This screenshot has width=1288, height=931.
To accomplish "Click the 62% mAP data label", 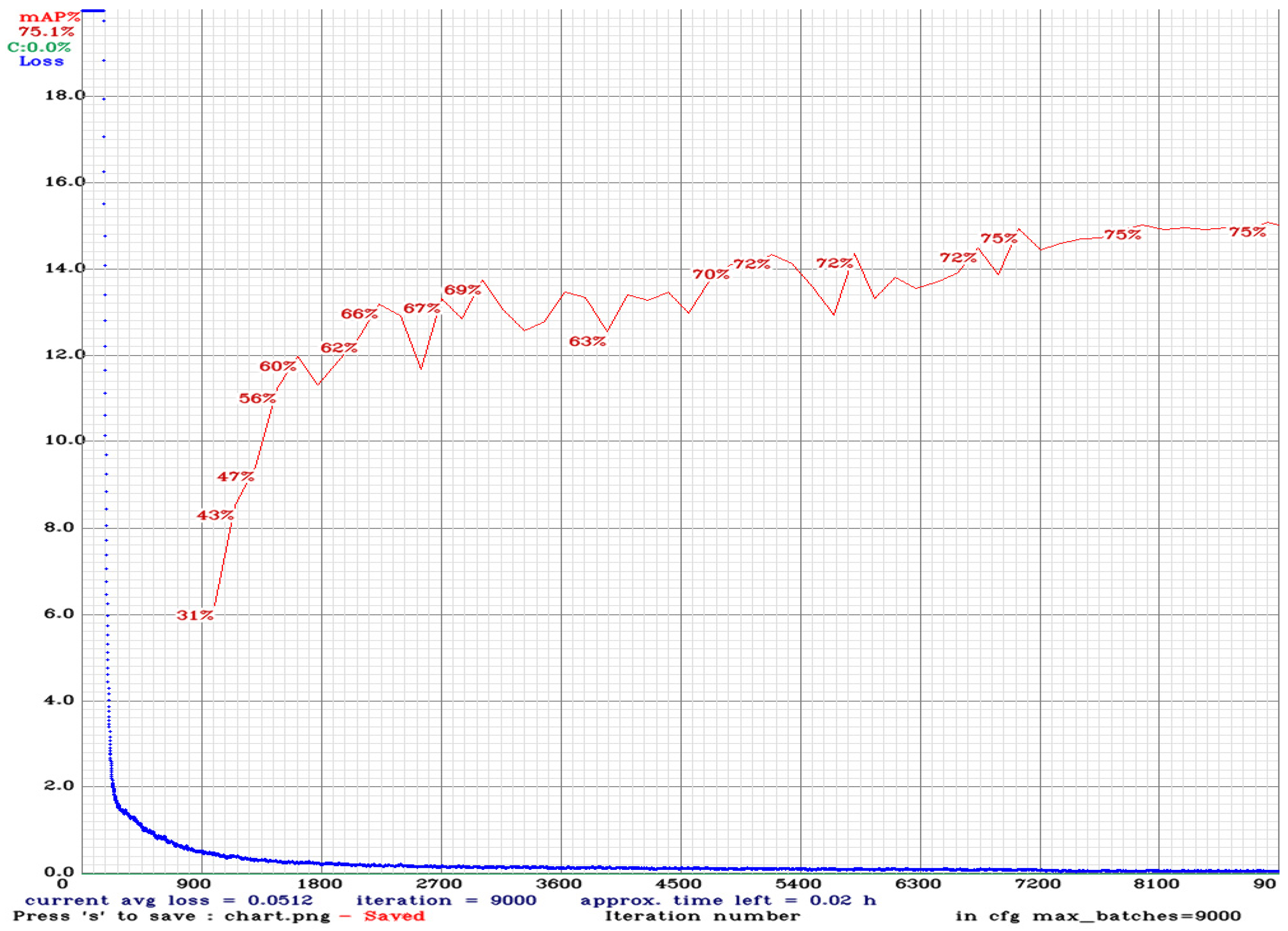I will [x=339, y=348].
